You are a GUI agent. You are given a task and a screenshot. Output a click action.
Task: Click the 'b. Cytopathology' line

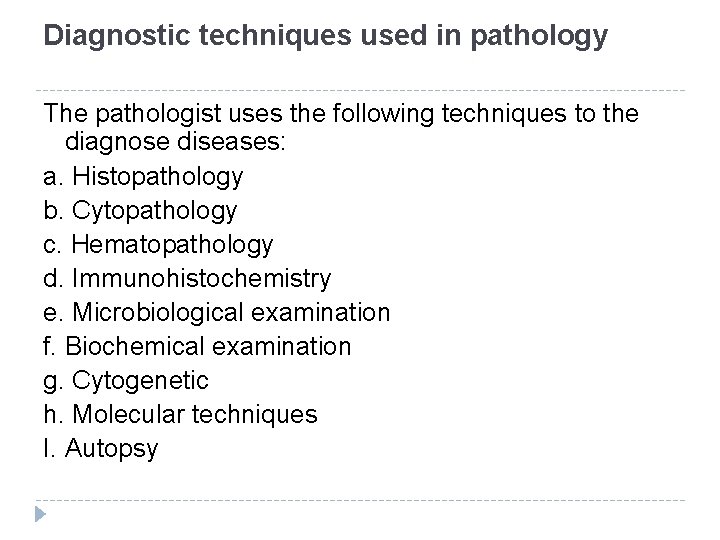click(x=140, y=211)
